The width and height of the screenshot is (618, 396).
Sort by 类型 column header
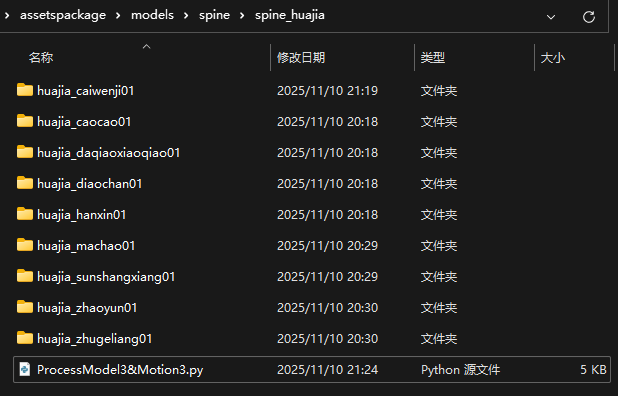click(433, 58)
